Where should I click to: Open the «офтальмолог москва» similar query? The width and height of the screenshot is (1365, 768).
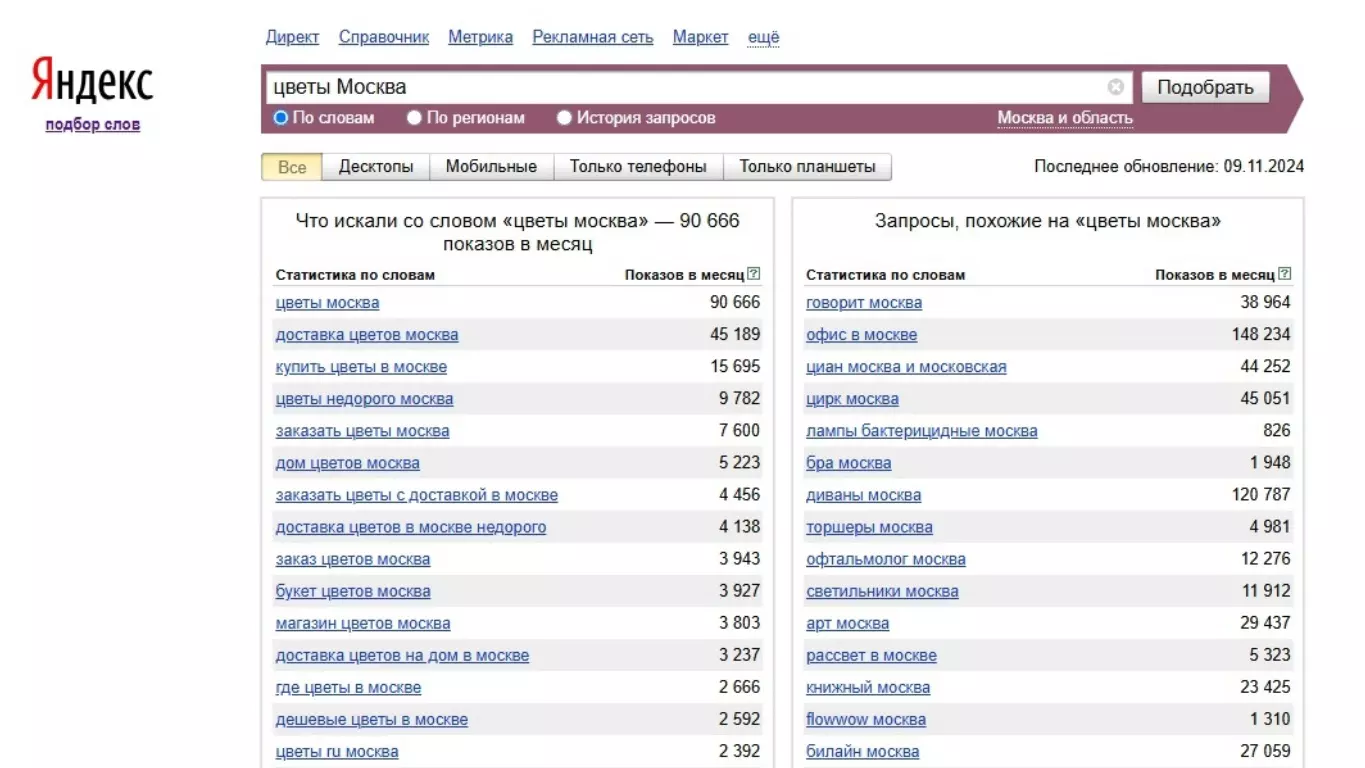(886, 559)
